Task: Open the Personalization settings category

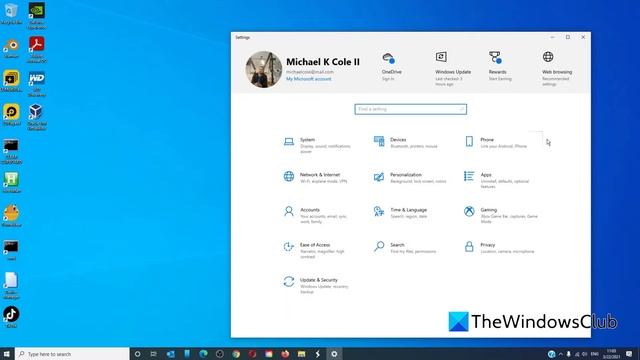Action: click(410, 178)
